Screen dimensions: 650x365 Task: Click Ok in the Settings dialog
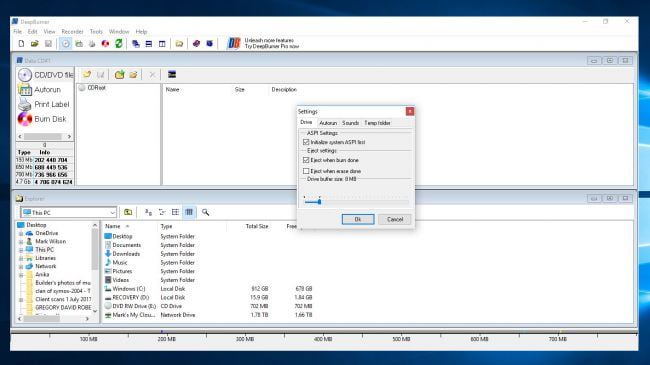tap(358, 219)
